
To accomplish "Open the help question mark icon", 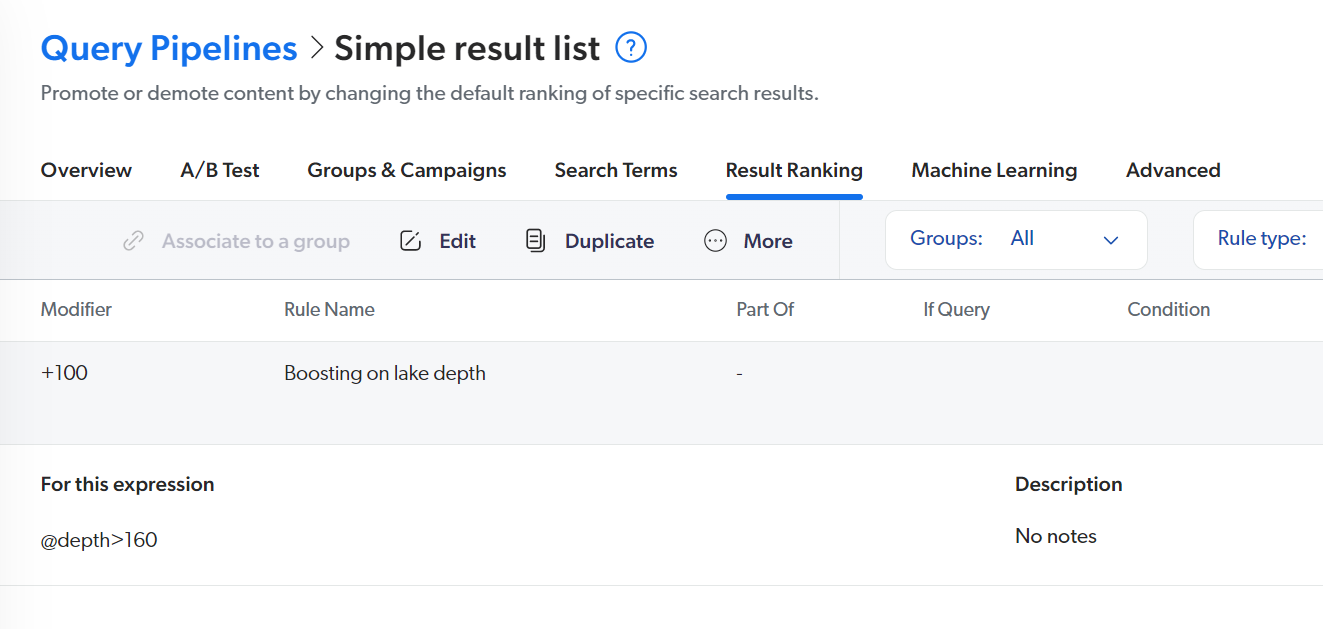I will pyautogui.click(x=631, y=47).
